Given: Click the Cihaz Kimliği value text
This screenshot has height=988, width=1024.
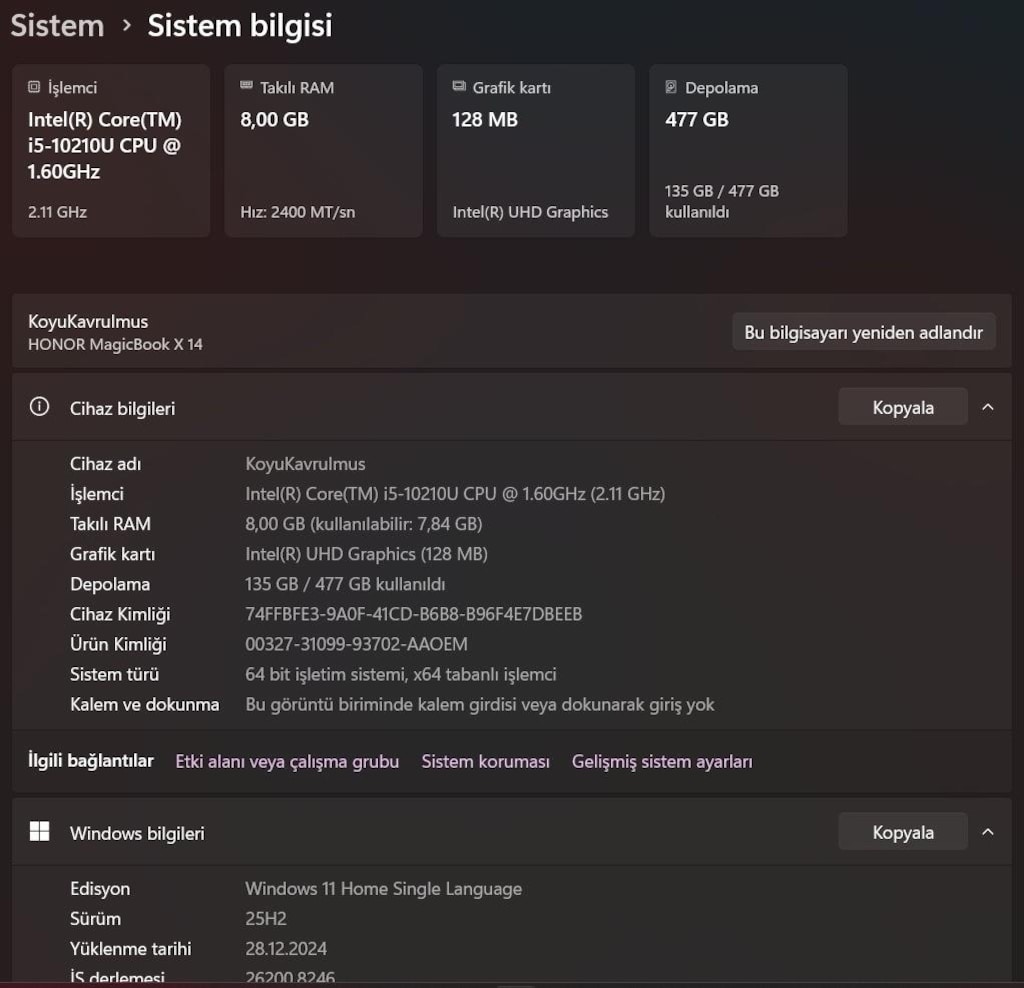Looking at the screenshot, I should pyautogui.click(x=413, y=614).
